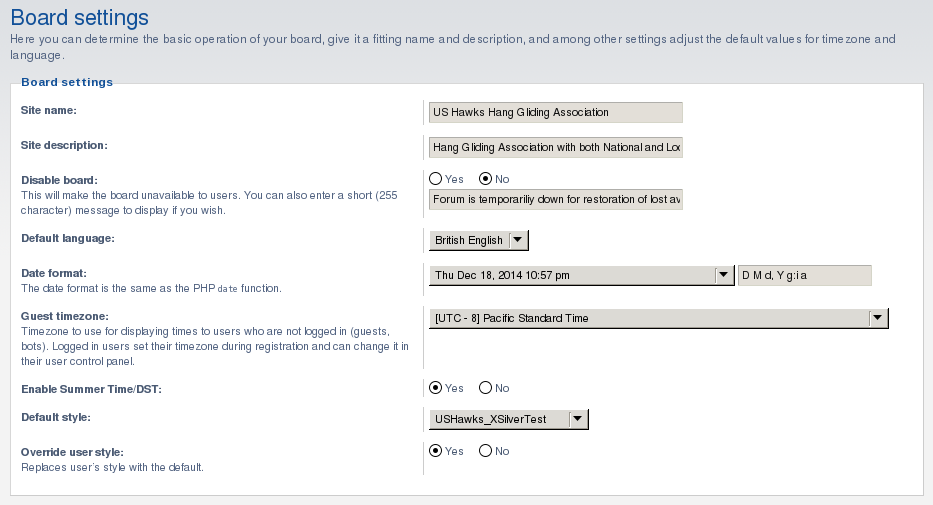Click the 'Override user style:' label
933x505 pixels.
(72, 453)
